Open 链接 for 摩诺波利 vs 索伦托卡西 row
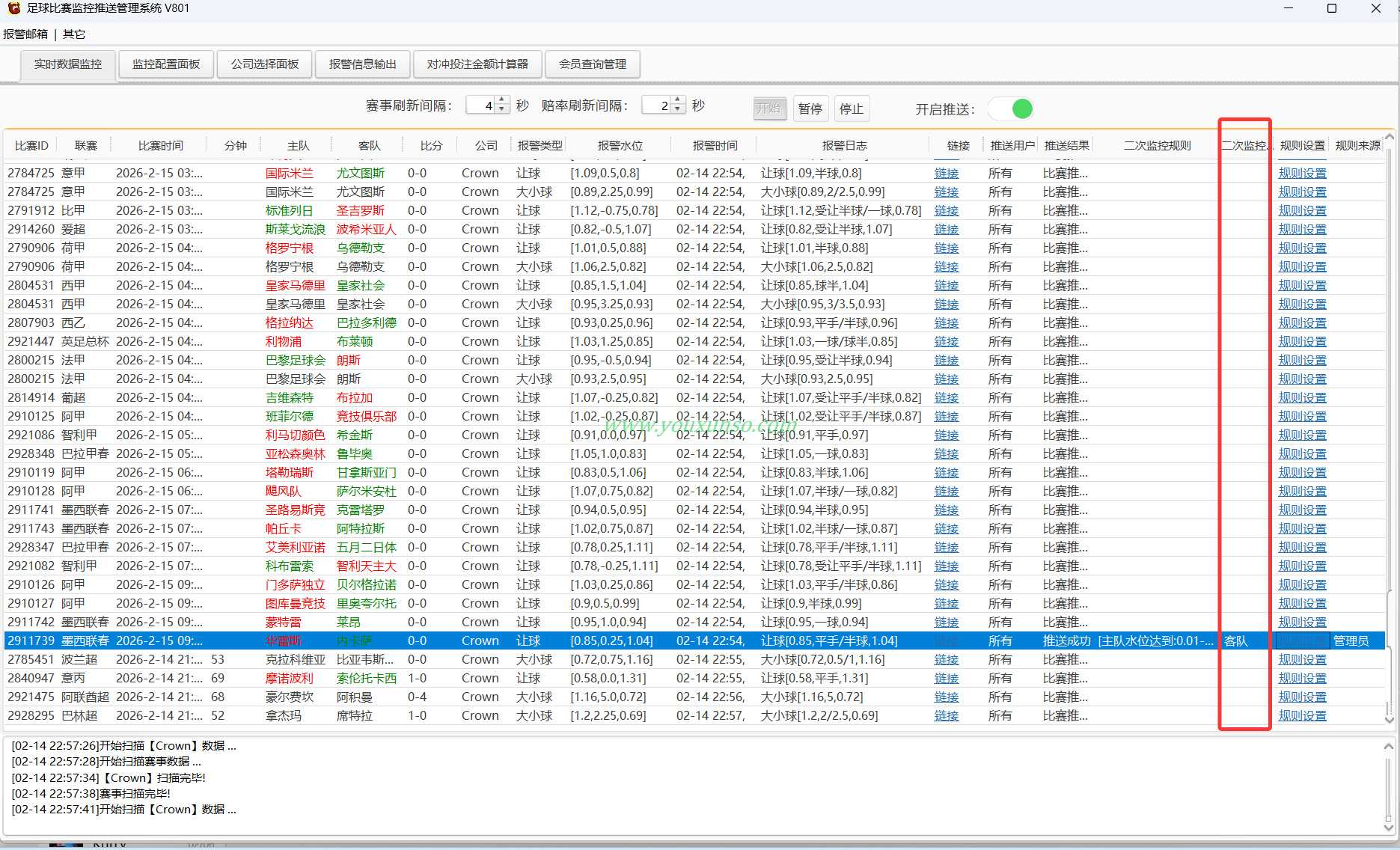The image size is (1400, 850). coord(947,679)
